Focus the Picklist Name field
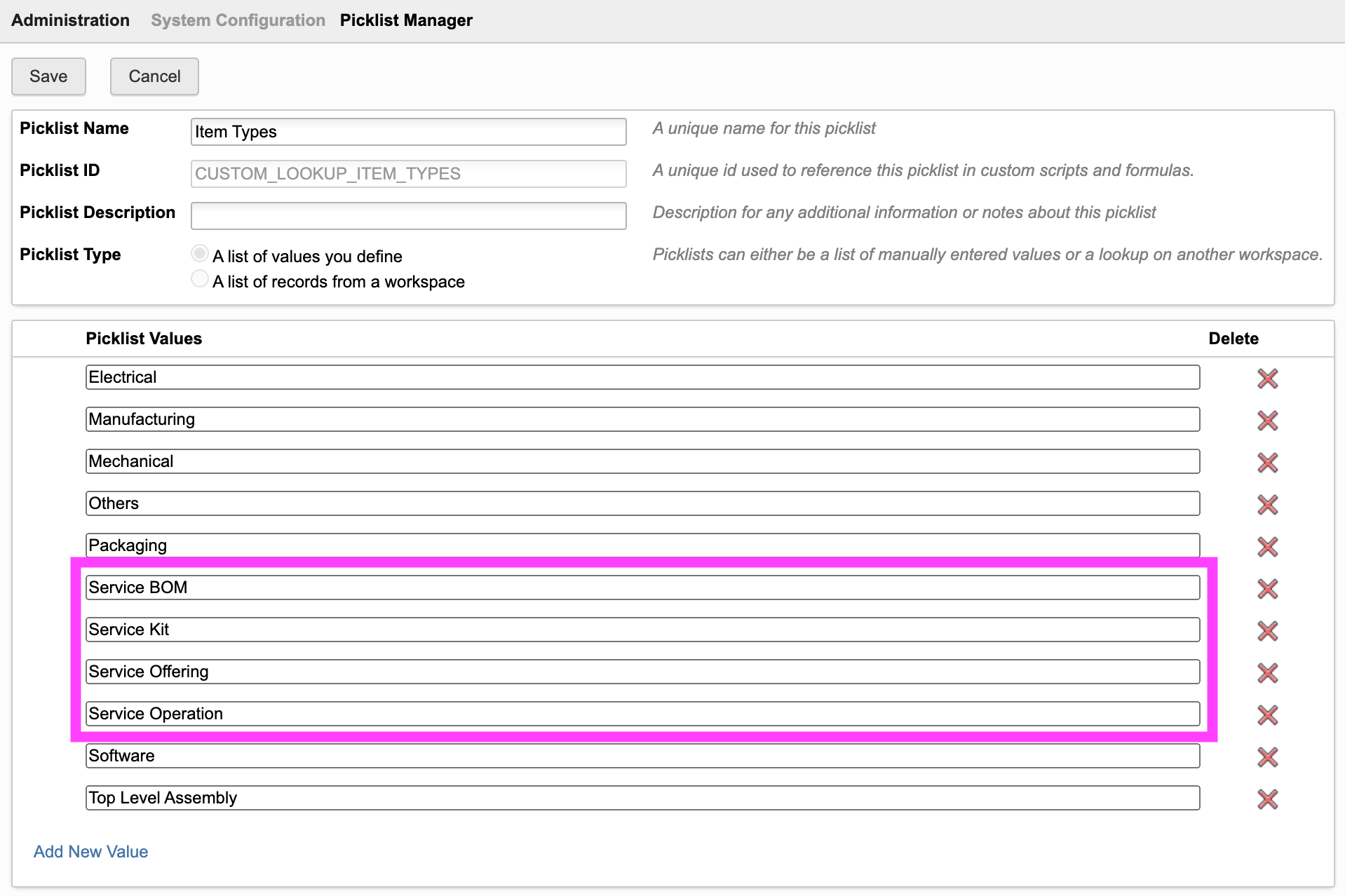The image size is (1345, 896). tap(408, 132)
